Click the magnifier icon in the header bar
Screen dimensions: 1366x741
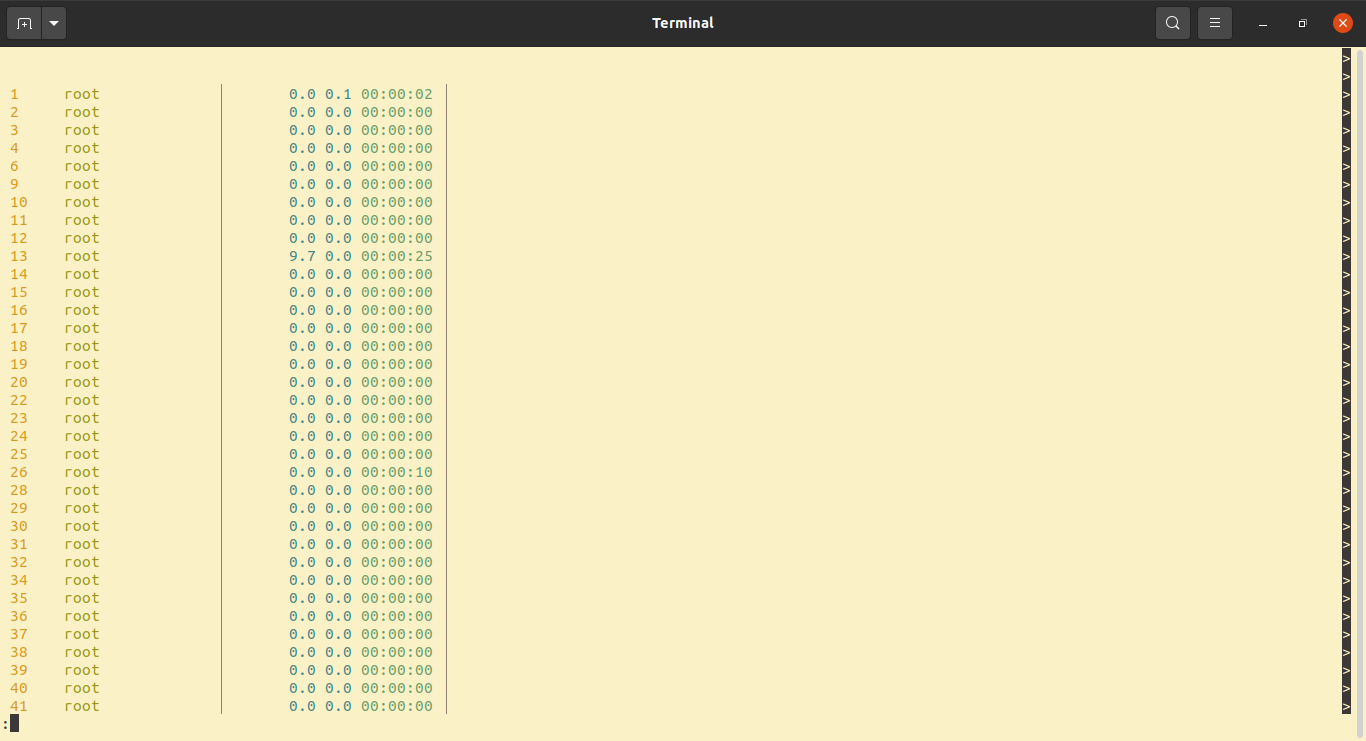(1172, 22)
